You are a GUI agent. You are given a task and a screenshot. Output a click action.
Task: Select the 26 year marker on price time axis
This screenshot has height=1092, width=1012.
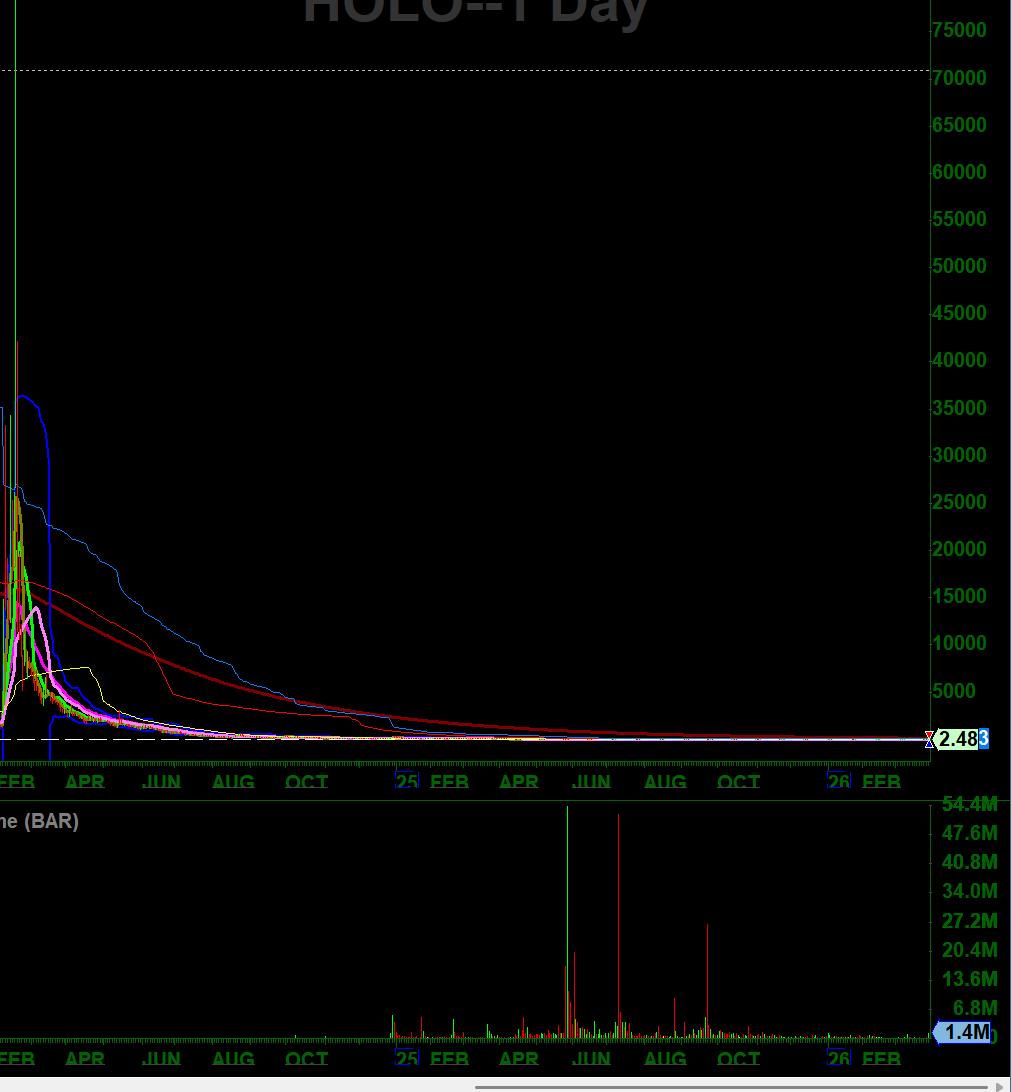coord(839,781)
